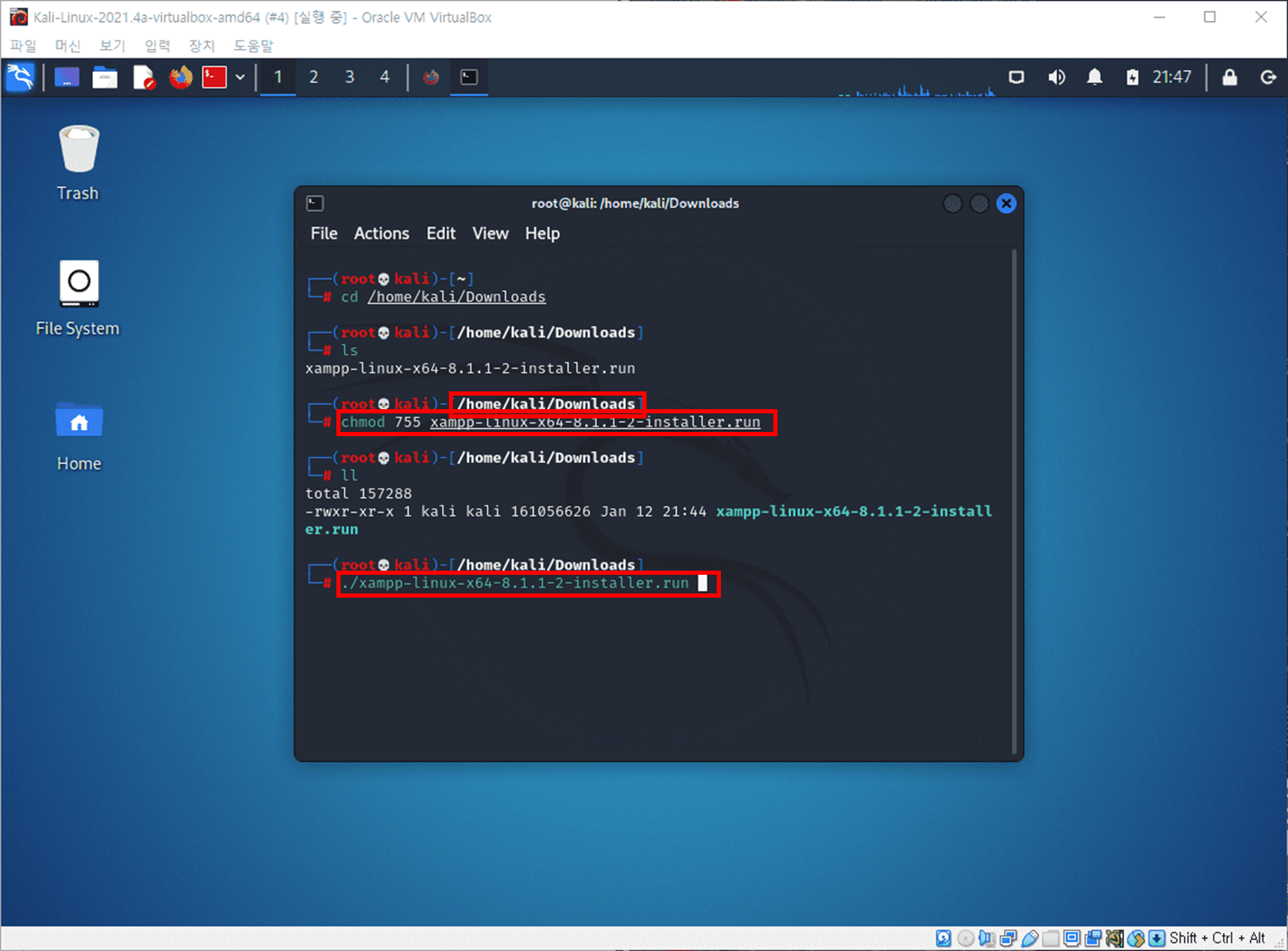This screenshot has width=1288, height=951.
Task: Click the volume icon in the system tray
Action: (x=1056, y=77)
